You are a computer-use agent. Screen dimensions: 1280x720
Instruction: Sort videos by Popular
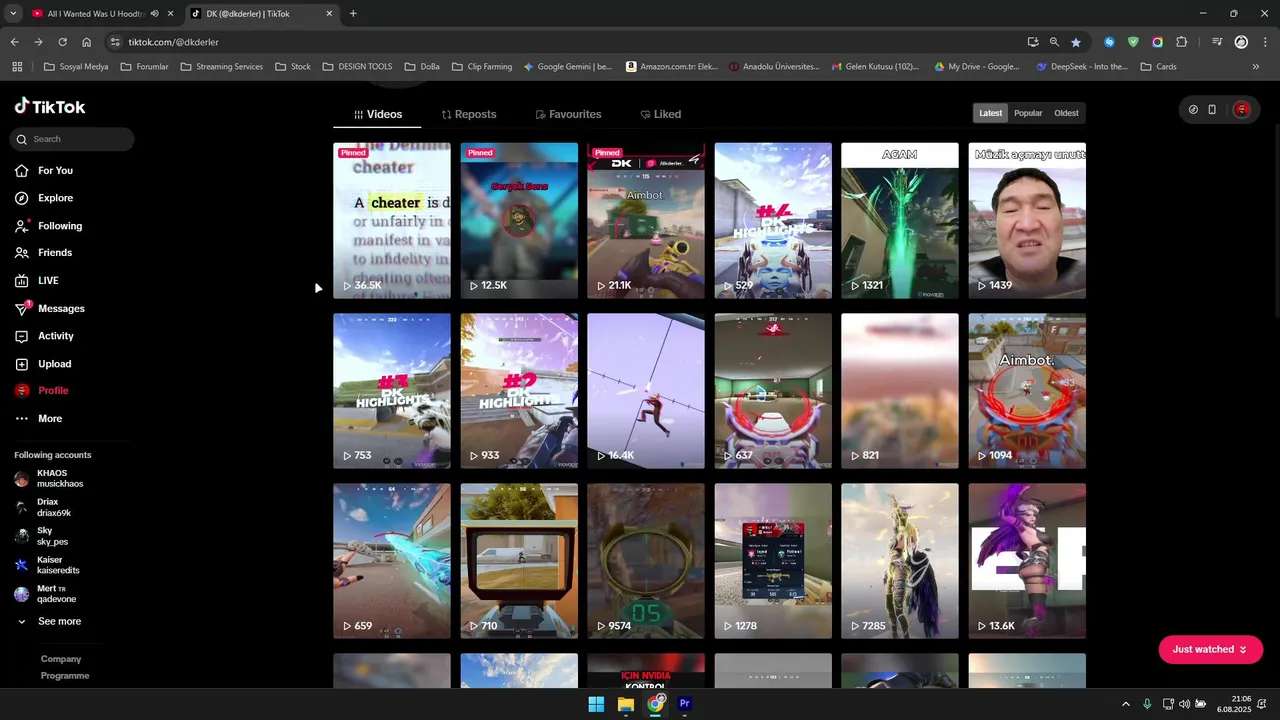[1028, 113]
